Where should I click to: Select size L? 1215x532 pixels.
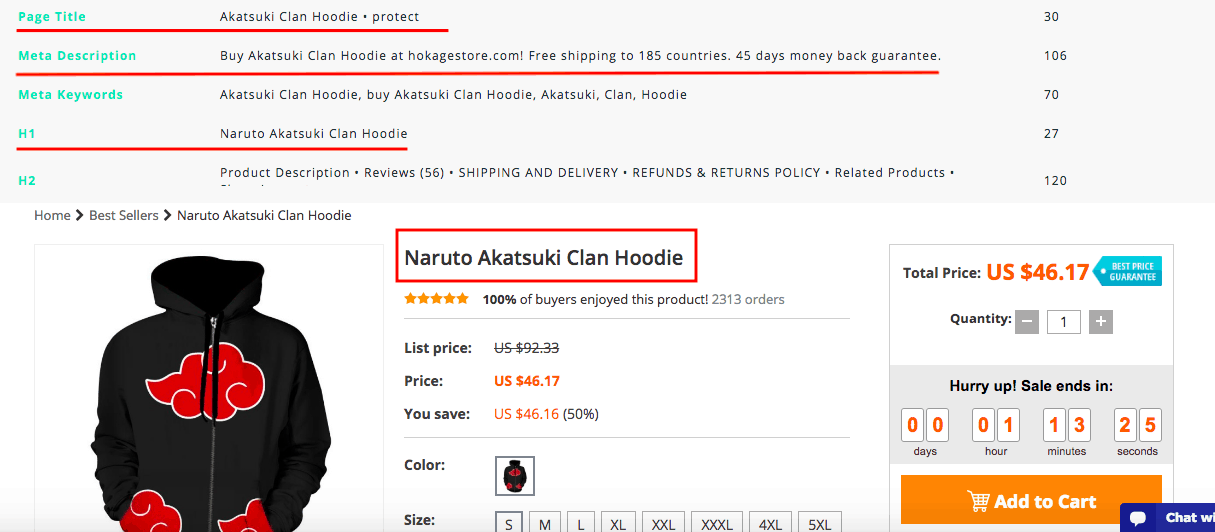(580, 523)
